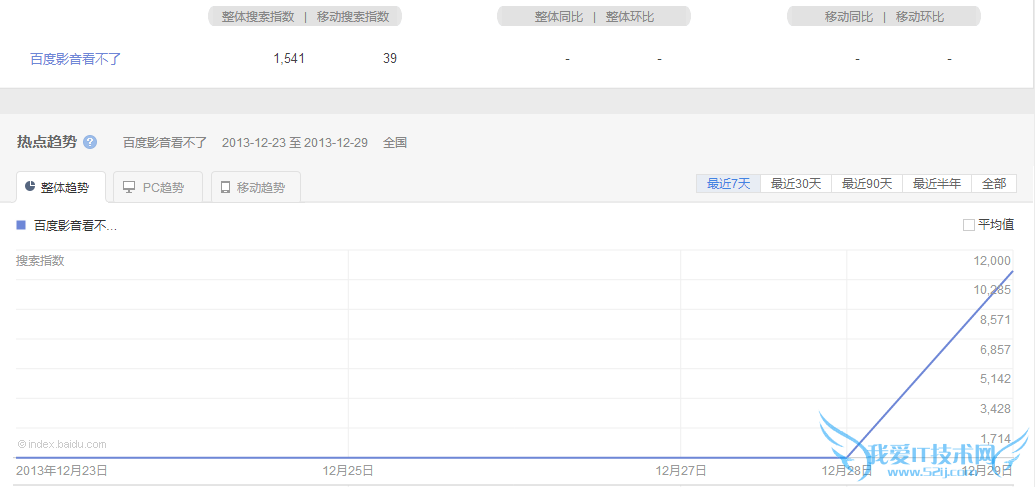Click the 5,142 y-axis value

tap(995, 379)
